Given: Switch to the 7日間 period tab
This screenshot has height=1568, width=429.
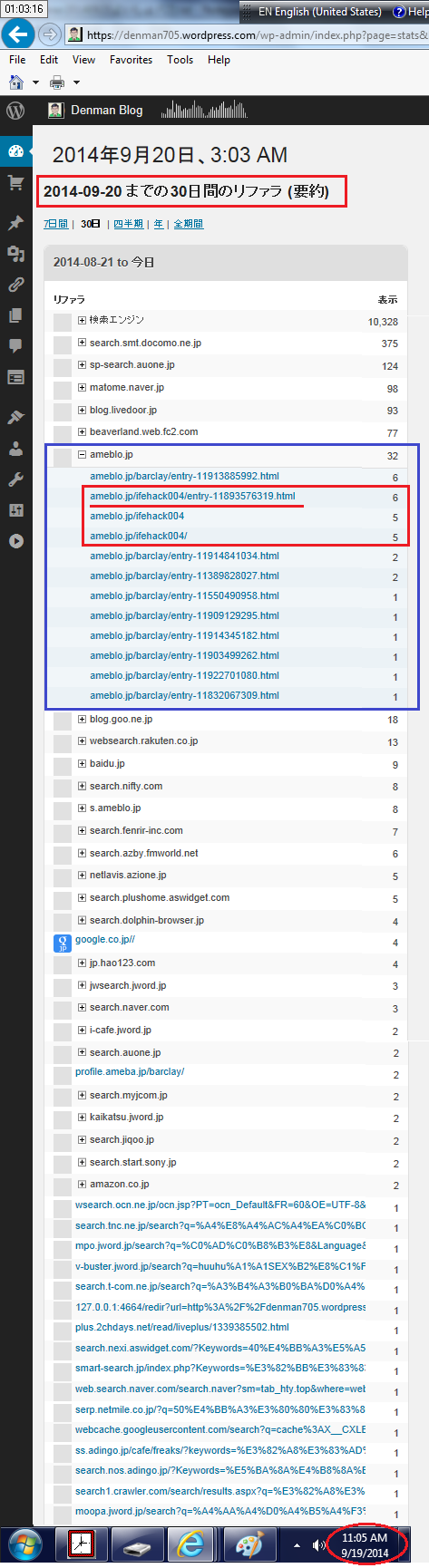Looking at the screenshot, I should 55,224.
